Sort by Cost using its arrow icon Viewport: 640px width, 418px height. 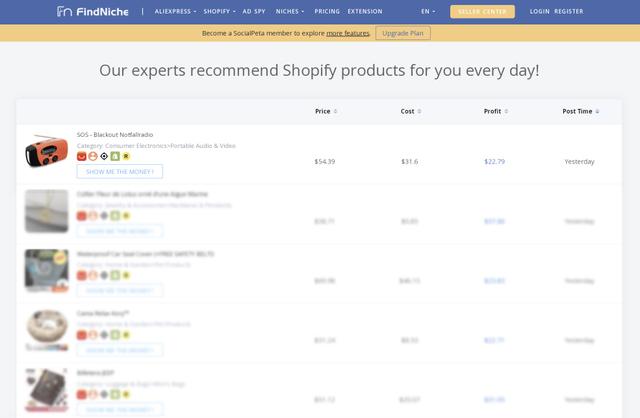tap(419, 111)
